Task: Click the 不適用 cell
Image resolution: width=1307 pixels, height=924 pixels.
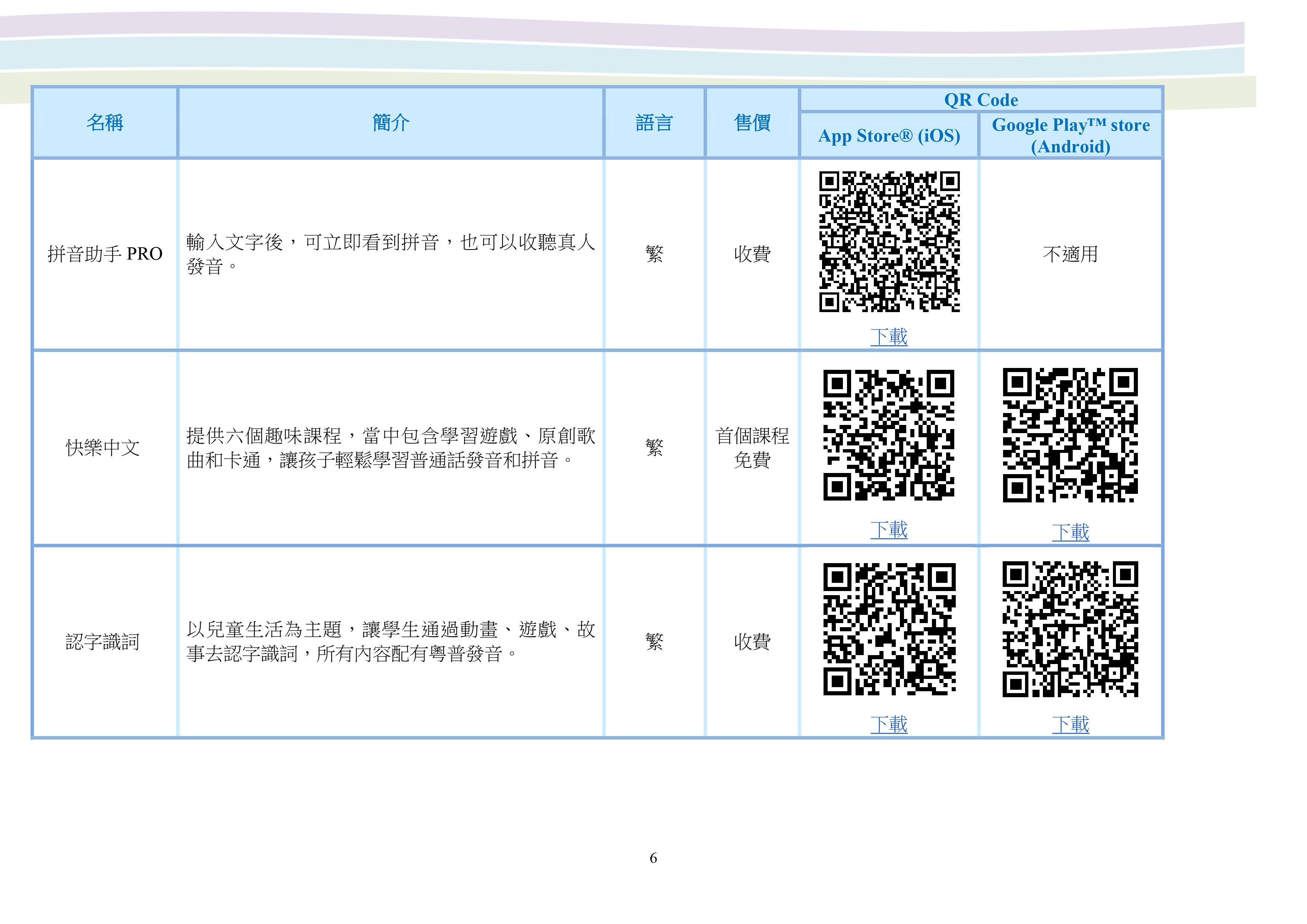Action: point(1070,254)
